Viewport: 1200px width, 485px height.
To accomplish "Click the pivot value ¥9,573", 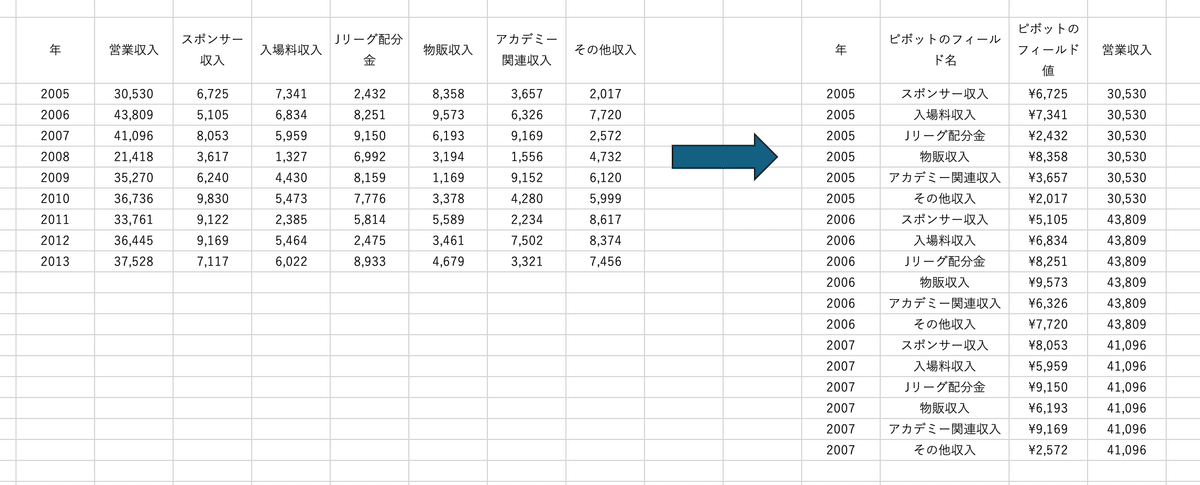I will (1047, 282).
